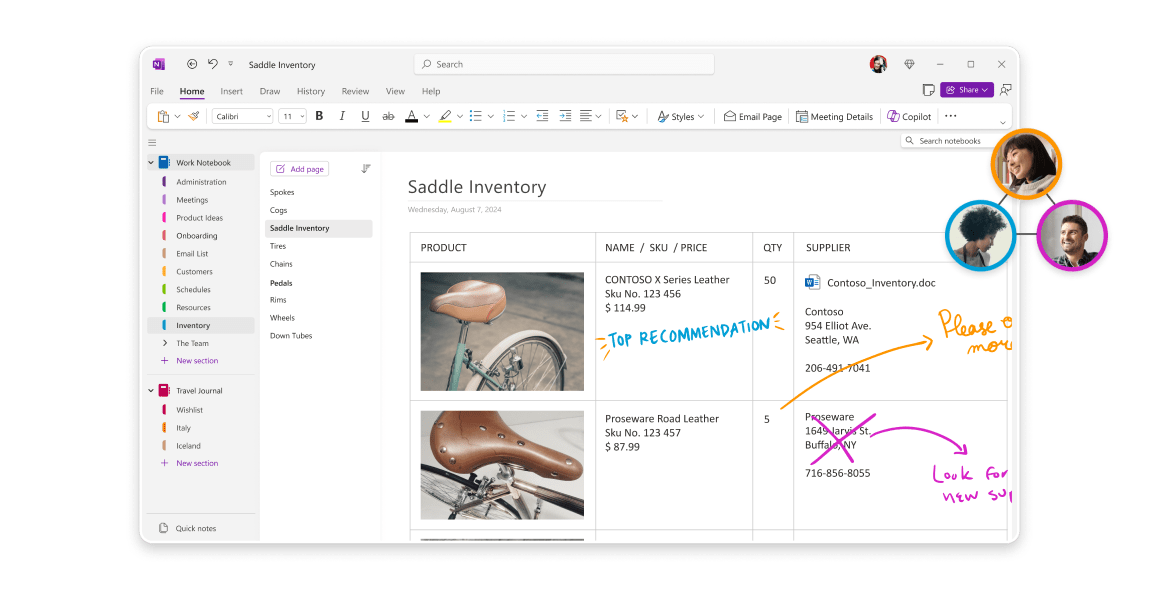
Task: Click the Email Page button
Action: point(752,116)
